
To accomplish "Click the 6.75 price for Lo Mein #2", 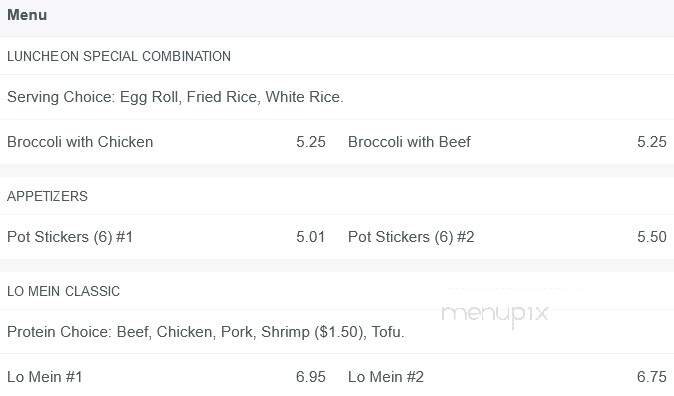I will (x=652, y=377).
